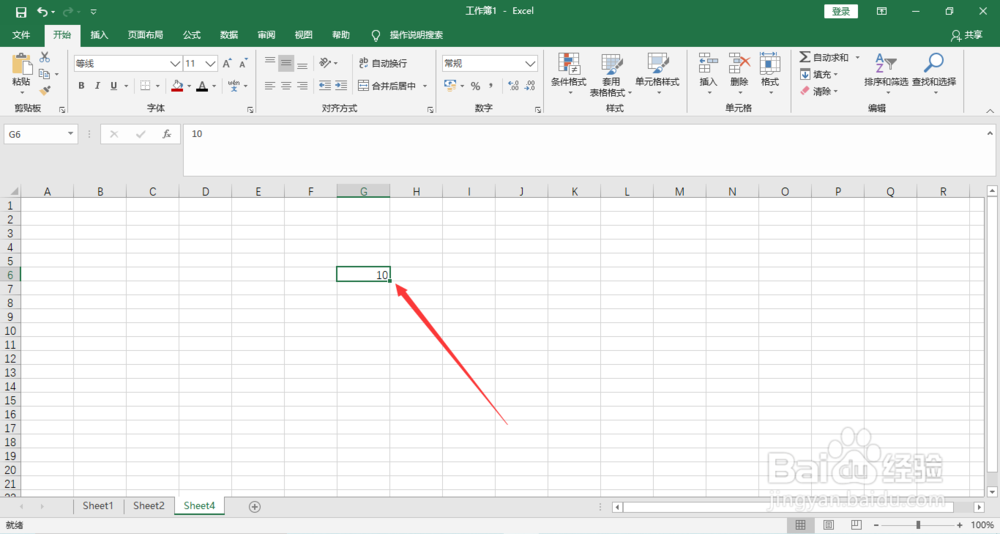Toggle 自动换行 wrap text
The height and width of the screenshot is (534, 1000).
coord(383,63)
